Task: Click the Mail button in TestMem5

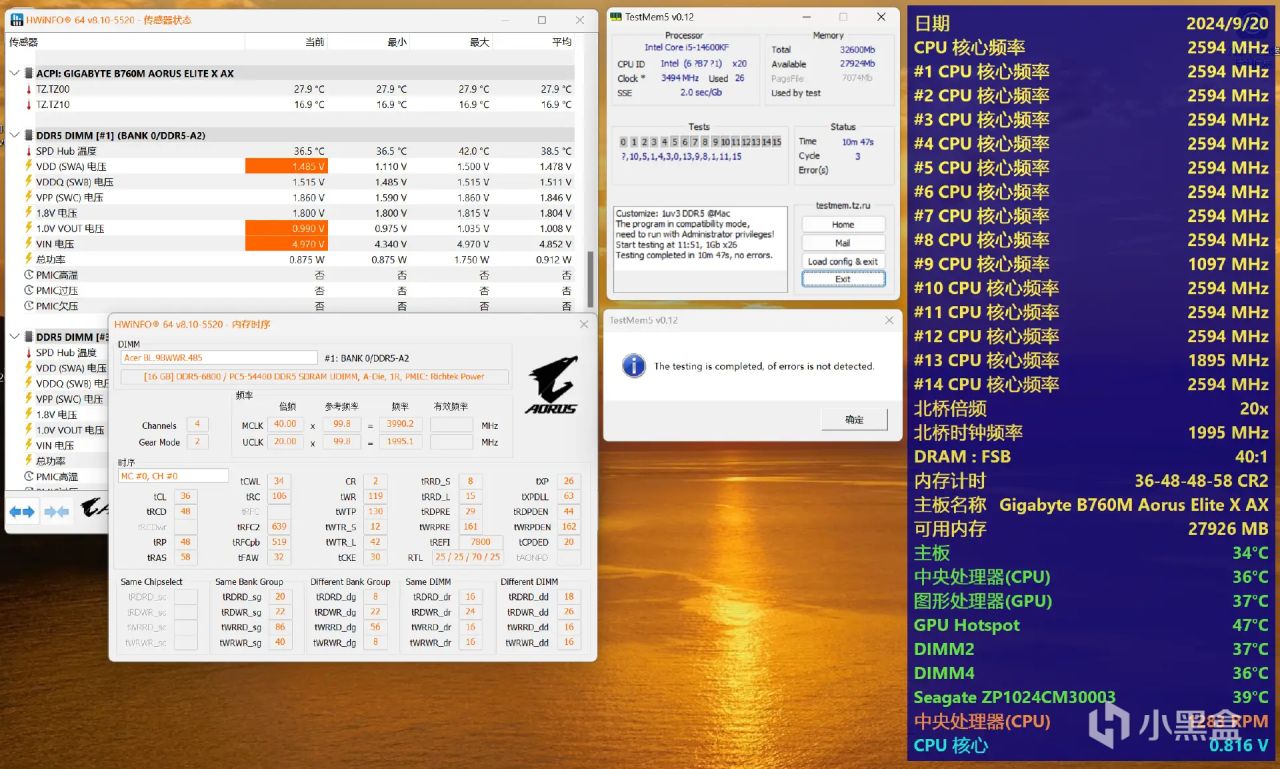Action: 843,243
